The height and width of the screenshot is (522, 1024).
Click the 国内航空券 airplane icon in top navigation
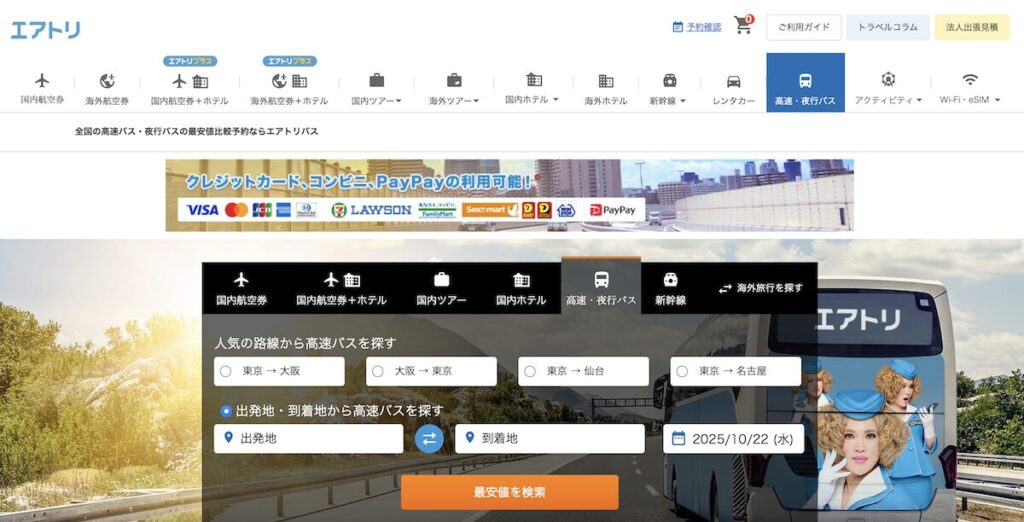point(42,80)
